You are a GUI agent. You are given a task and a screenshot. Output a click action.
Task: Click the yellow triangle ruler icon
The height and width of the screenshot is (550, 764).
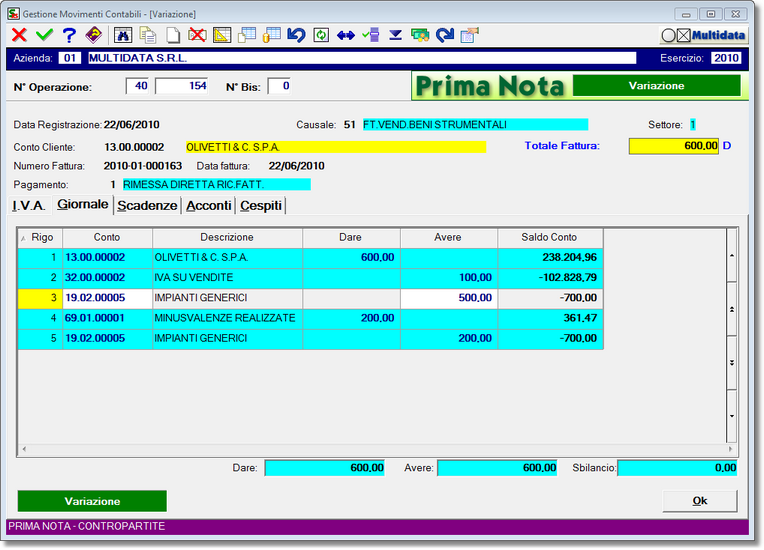tap(222, 35)
